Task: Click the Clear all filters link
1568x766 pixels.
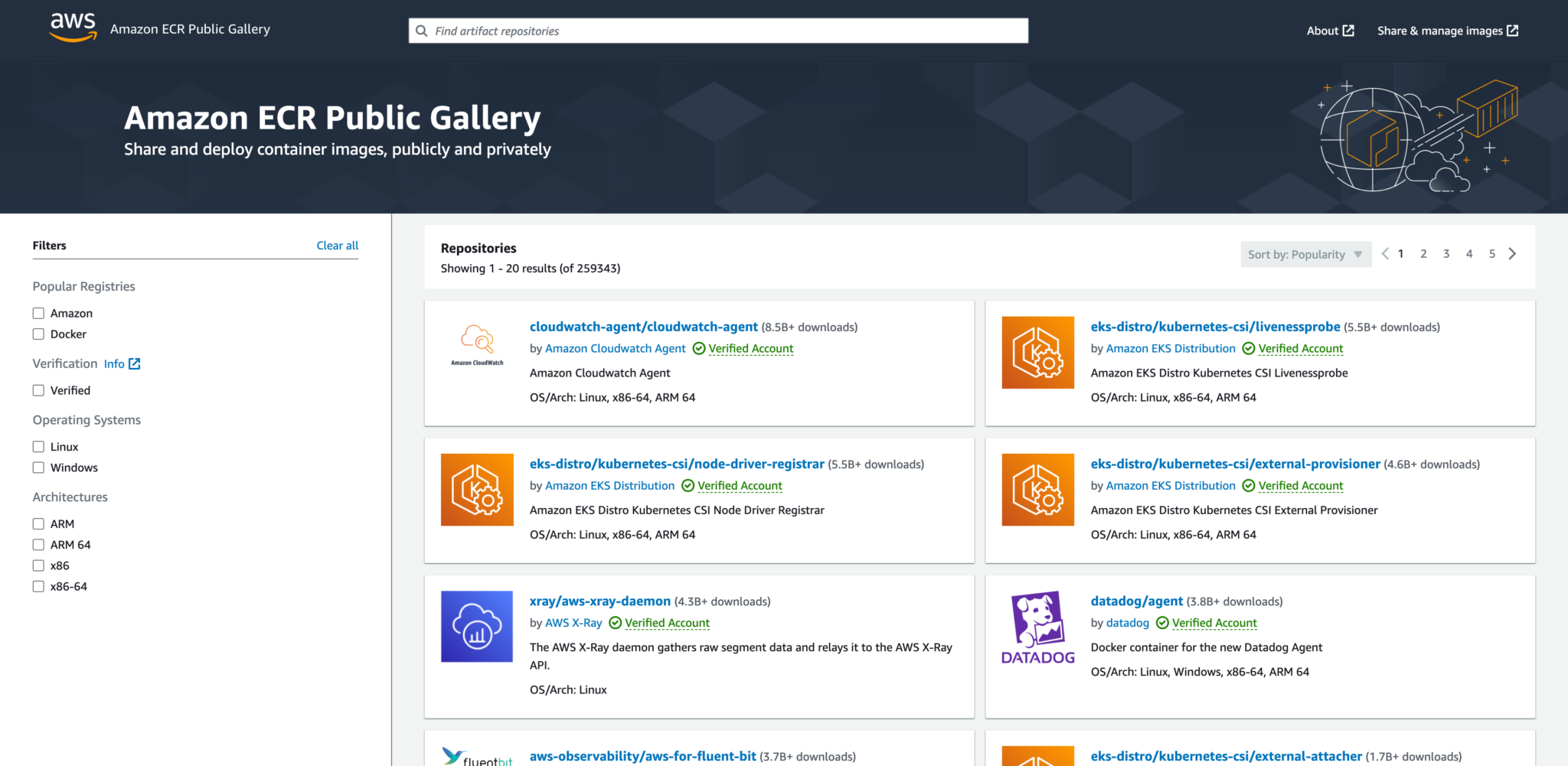Action: [x=337, y=245]
